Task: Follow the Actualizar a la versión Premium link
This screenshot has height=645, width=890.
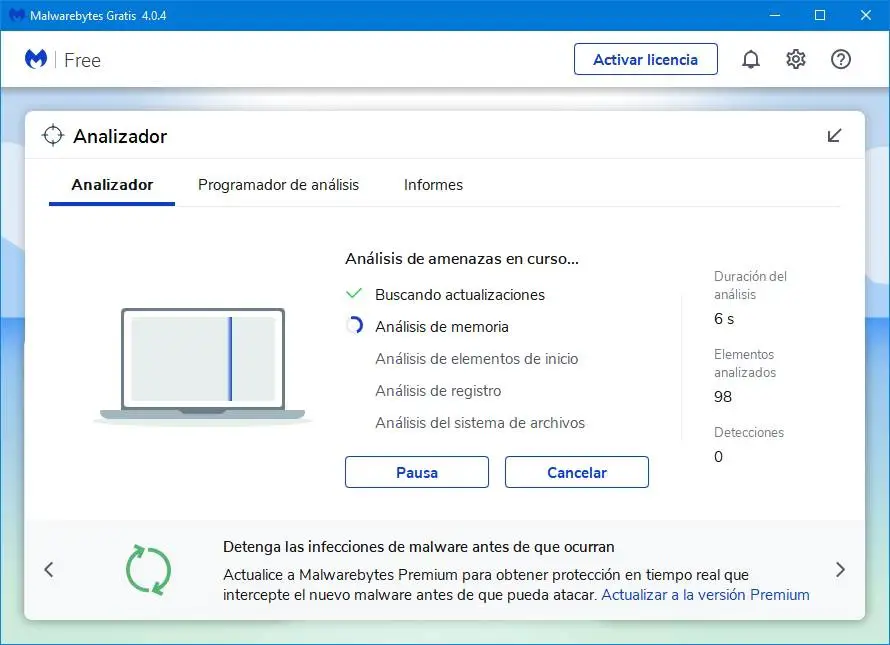Action: [x=705, y=594]
